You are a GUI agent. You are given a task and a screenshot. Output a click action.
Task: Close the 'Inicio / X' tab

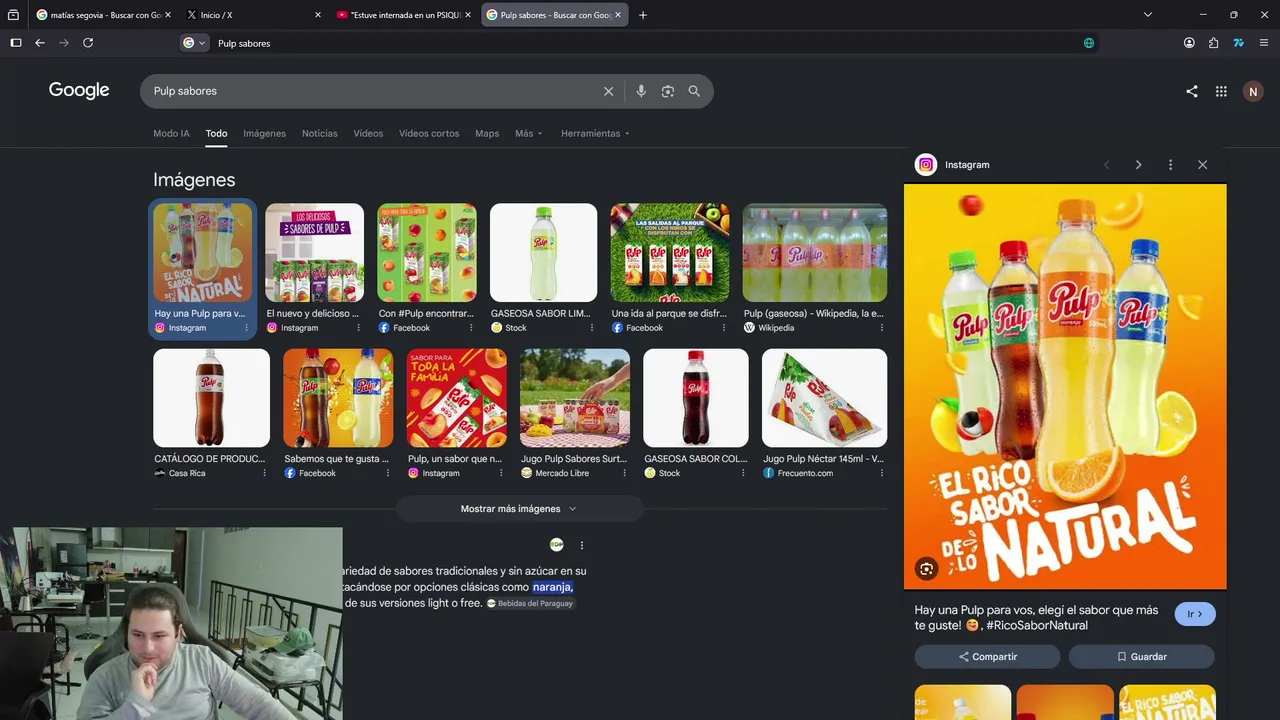318,15
